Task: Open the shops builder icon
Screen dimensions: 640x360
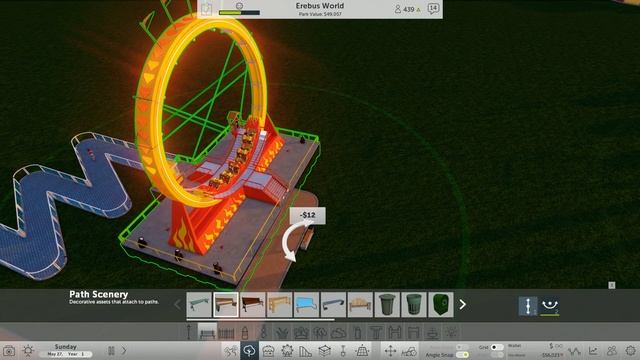Action: pyautogui.click(x=268, y=351)
